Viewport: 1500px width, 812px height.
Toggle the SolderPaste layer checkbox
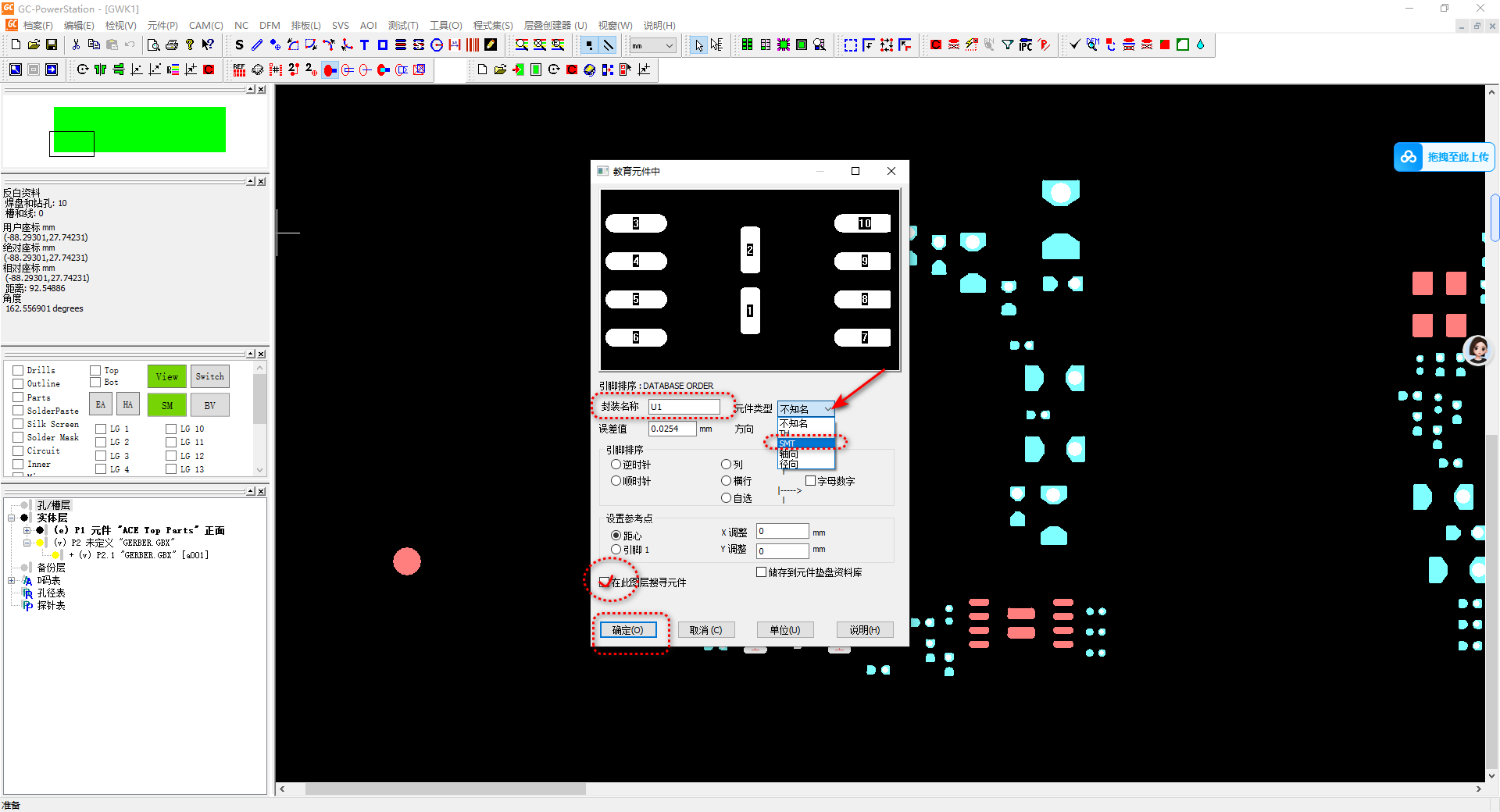pos(18,411)
